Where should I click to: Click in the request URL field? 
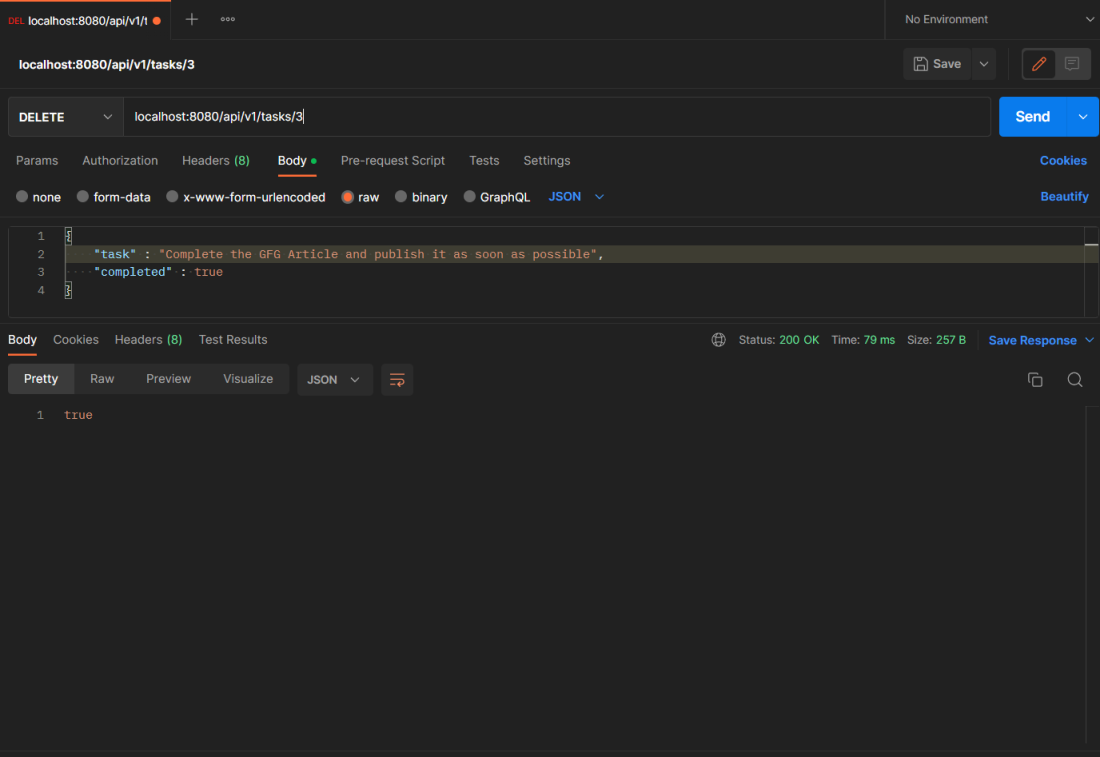click(557, 116)
